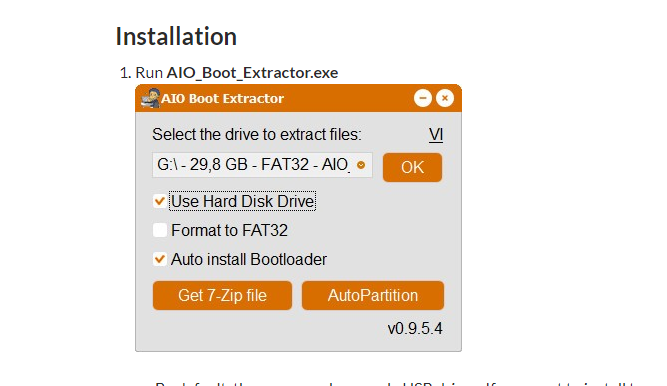
Task: Click the Get 7-Zip file button
Action: coord(222,295)
